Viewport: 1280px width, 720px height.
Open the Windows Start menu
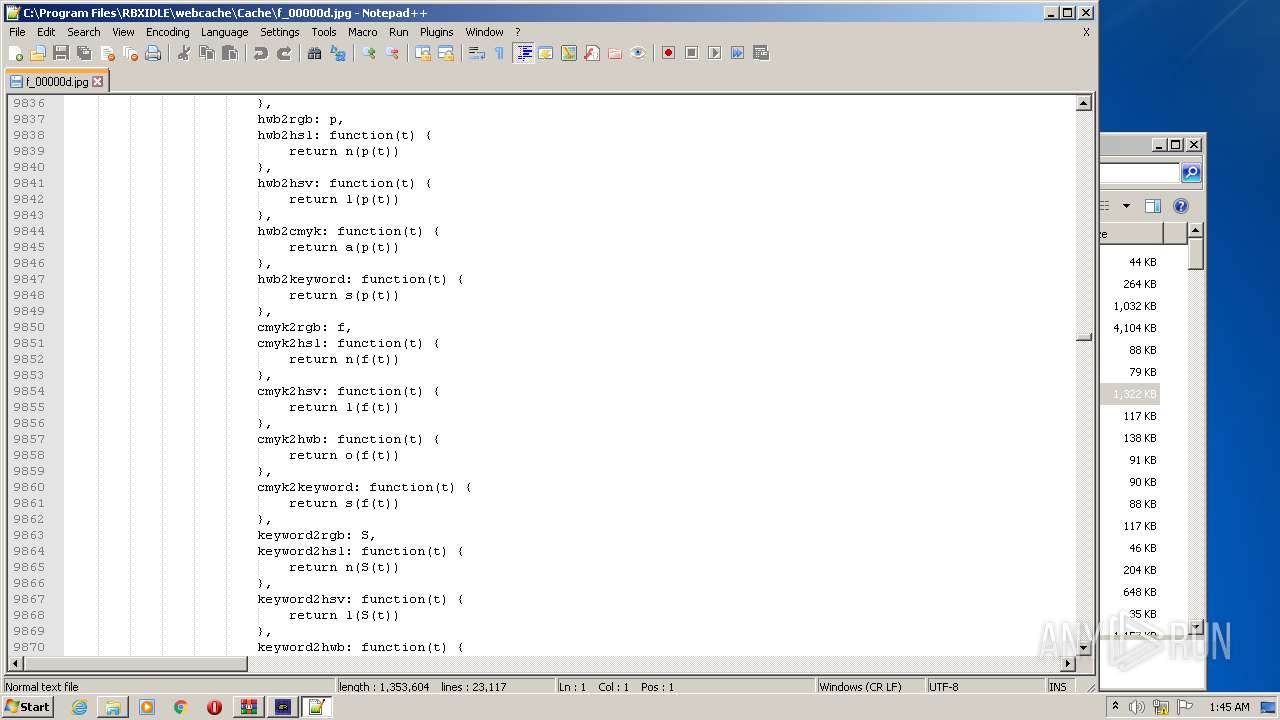point(27,707)
